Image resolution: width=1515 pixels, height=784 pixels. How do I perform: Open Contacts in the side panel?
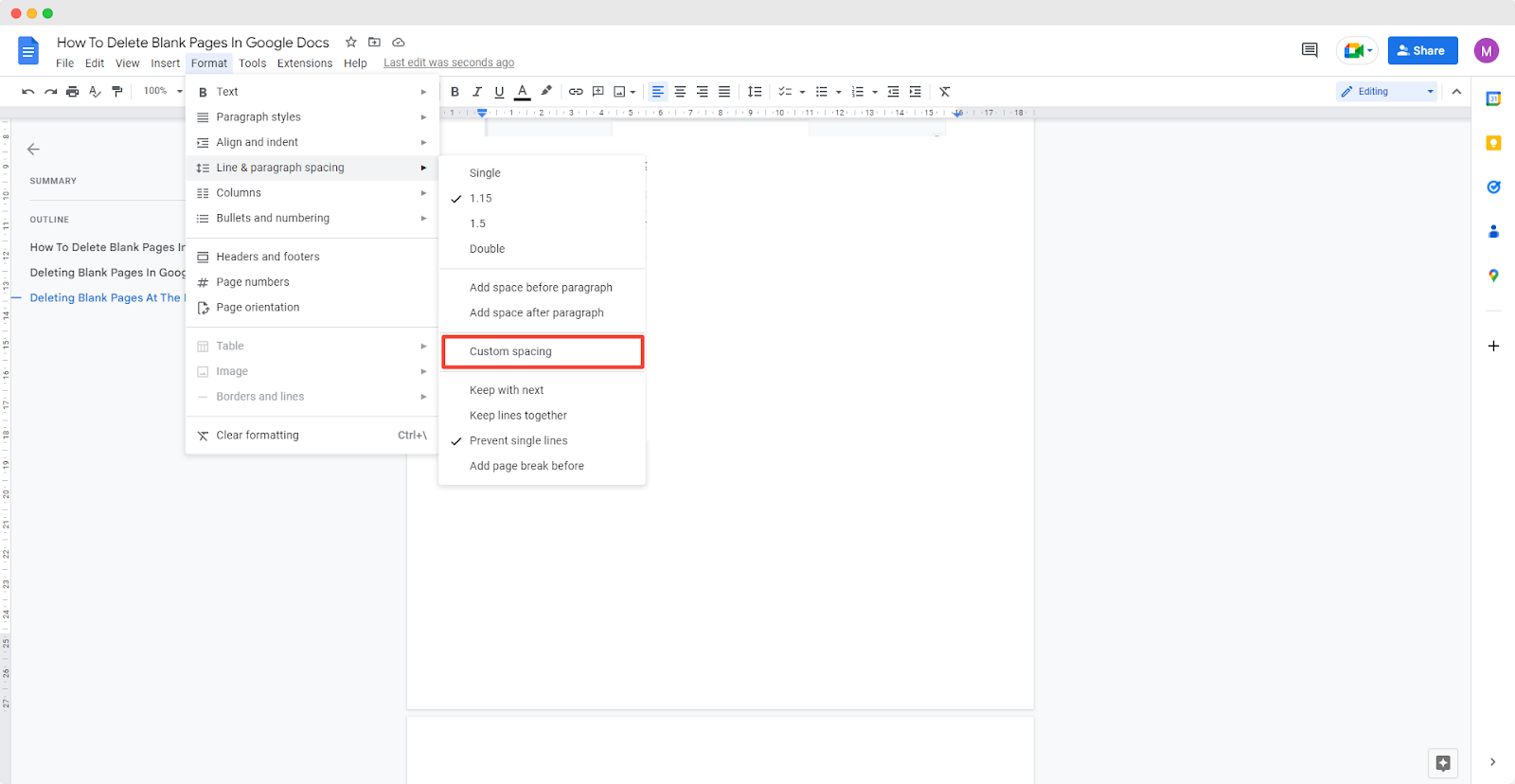[x=1493, y=231]
